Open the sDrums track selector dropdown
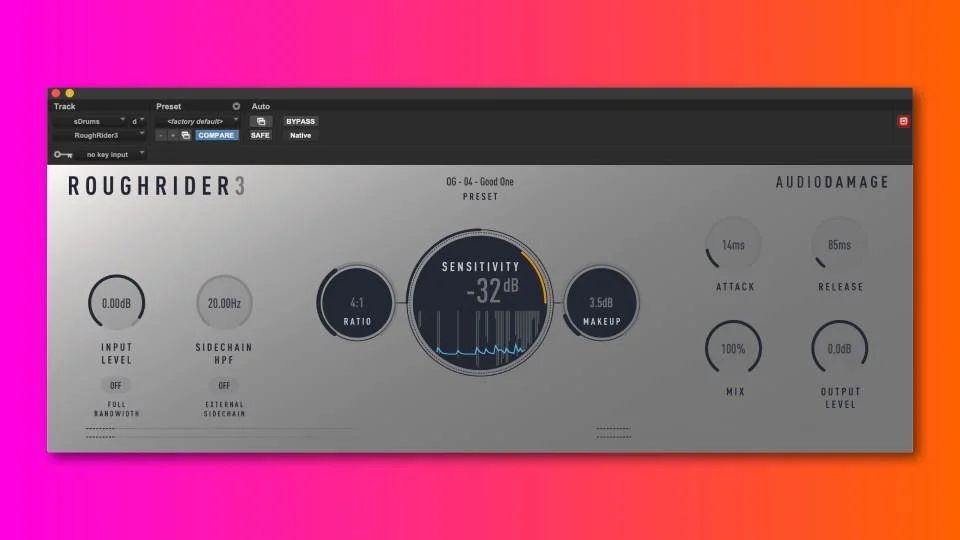The image size is (960, 540). tap(90, 121)
